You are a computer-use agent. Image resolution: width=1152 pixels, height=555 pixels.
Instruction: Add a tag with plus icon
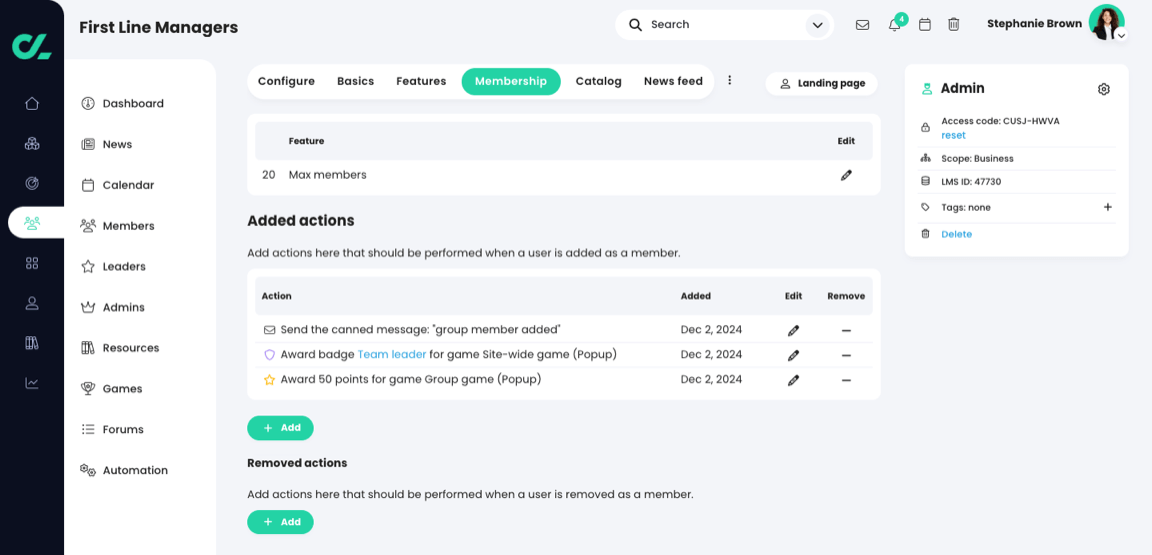coord(1107,207)
